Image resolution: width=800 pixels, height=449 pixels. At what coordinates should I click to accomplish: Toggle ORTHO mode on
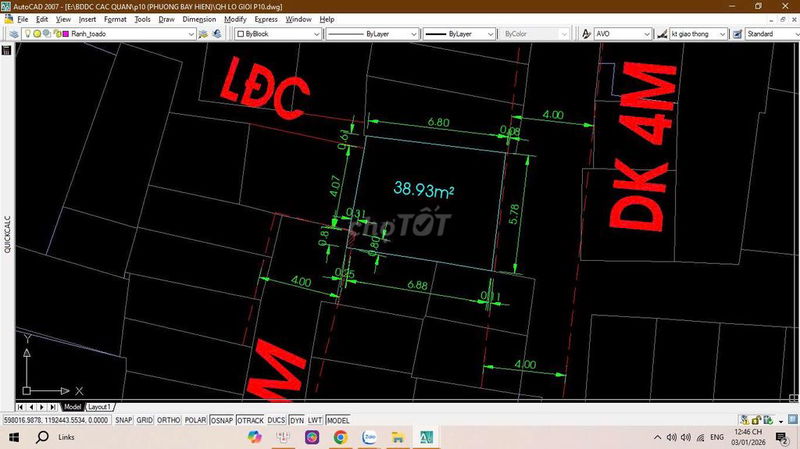coord(171,421)
